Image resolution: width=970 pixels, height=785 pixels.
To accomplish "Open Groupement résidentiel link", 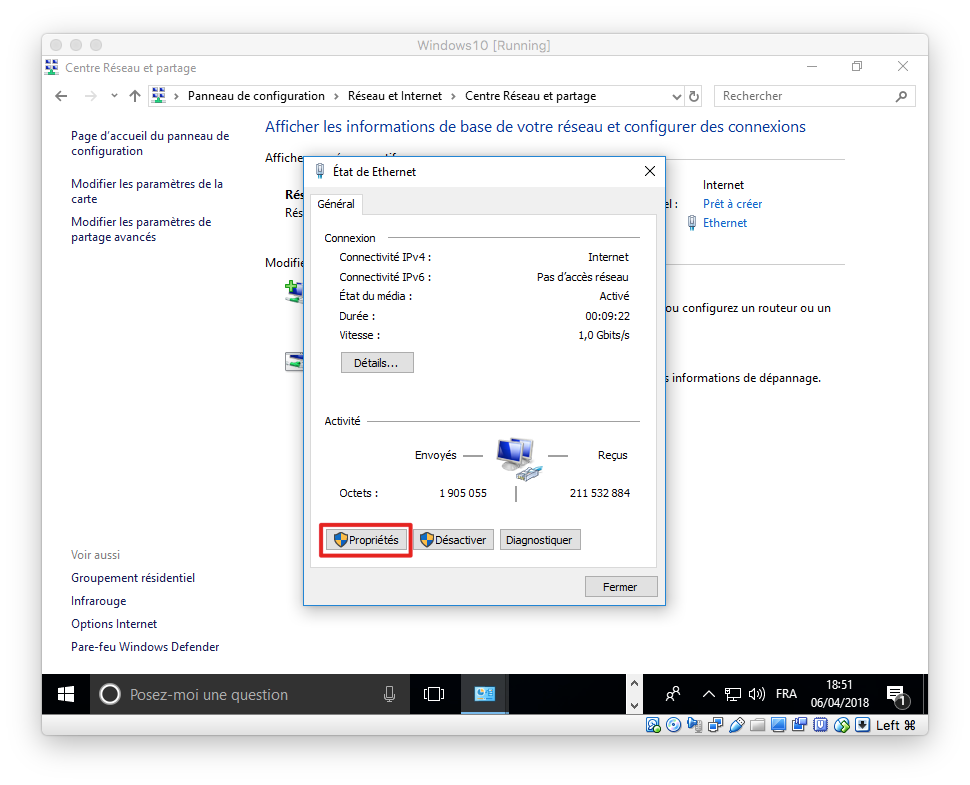I will tap(133, 578).
